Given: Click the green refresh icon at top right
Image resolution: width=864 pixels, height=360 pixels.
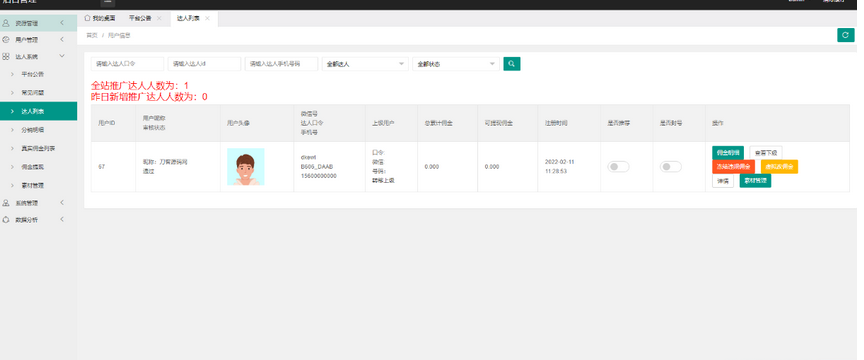Looking at the screenshot, I should pyautogui.click(x=846, y=35).
